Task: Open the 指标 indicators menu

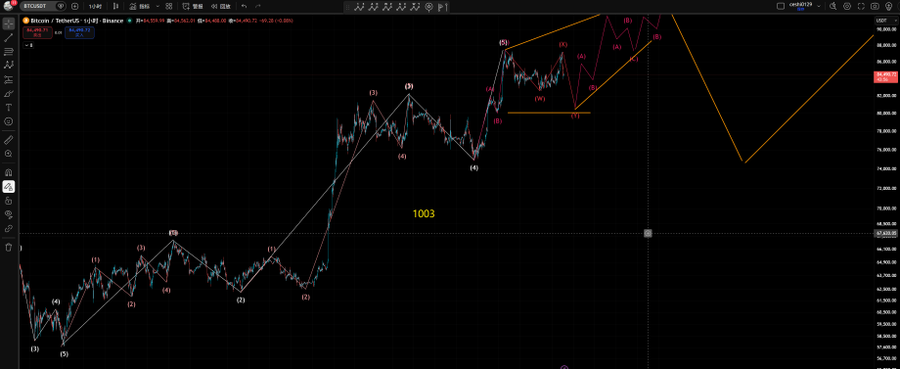Action: pos(138,6)
